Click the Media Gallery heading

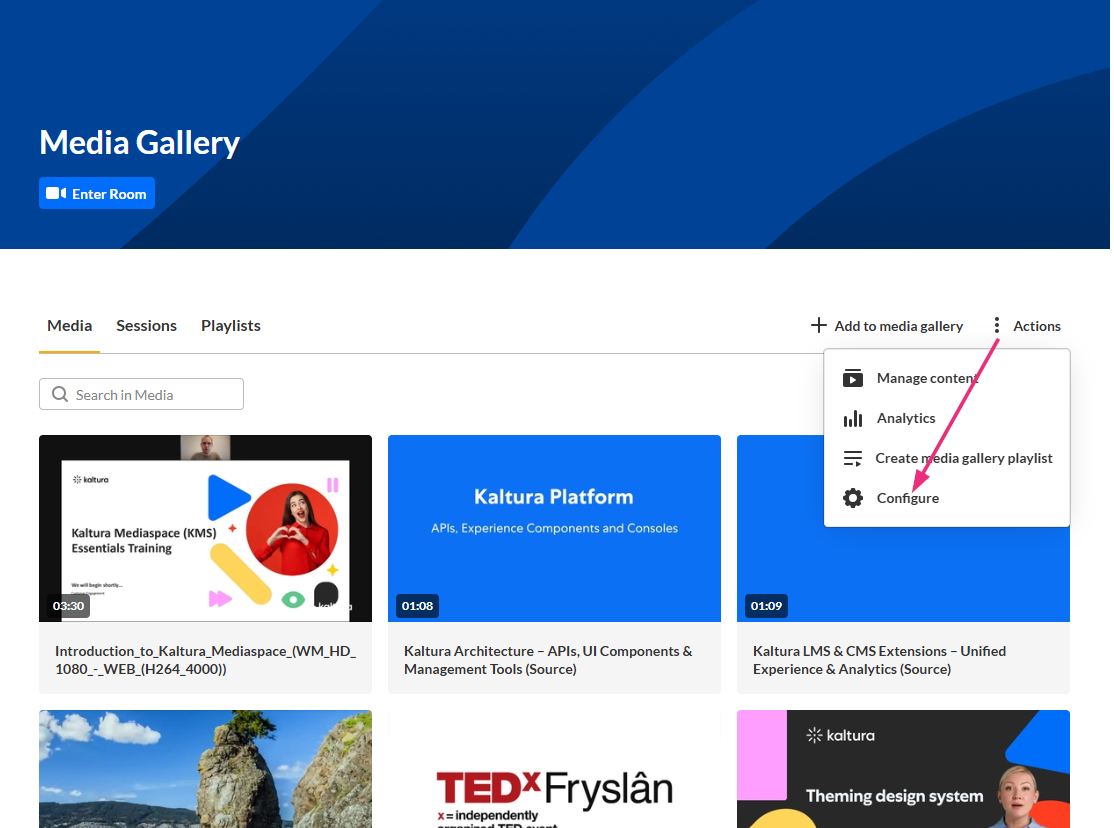(139, 142)
